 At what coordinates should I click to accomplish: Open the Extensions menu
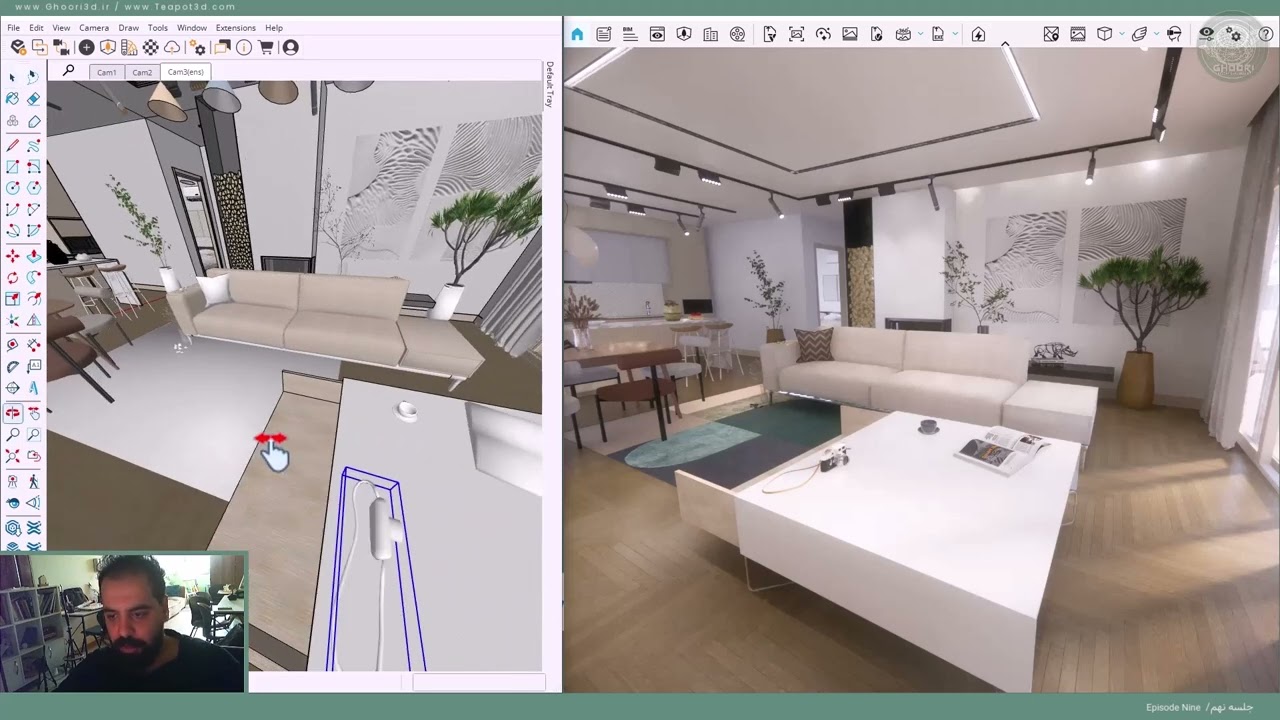coord(236,28)
